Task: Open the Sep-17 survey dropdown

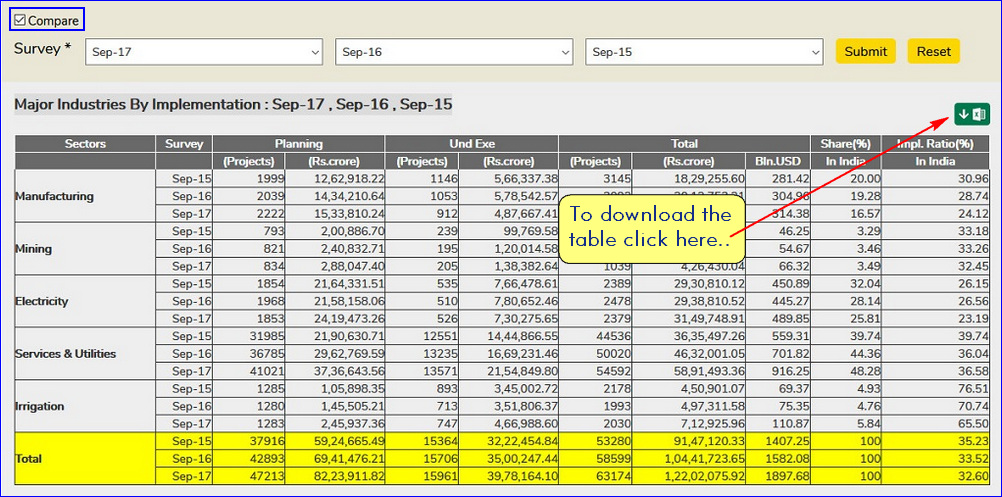Action: coord(204,52)
